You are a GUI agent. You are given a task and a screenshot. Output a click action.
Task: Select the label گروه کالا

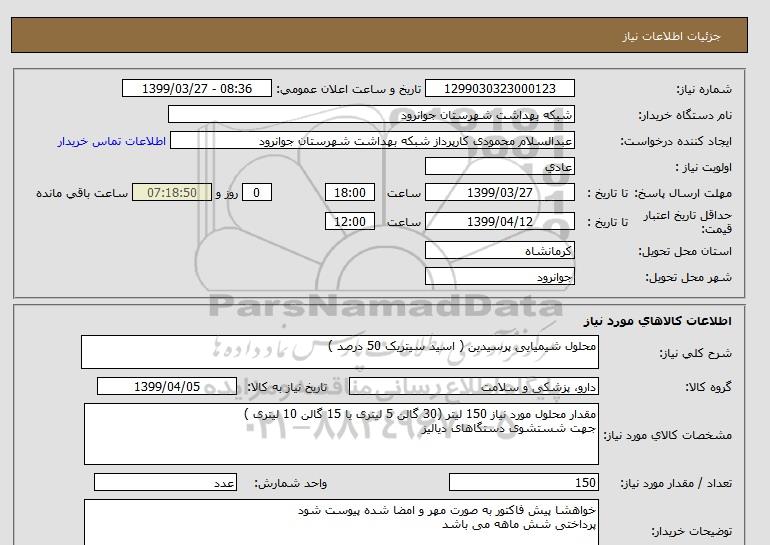[x=709, y=387]
